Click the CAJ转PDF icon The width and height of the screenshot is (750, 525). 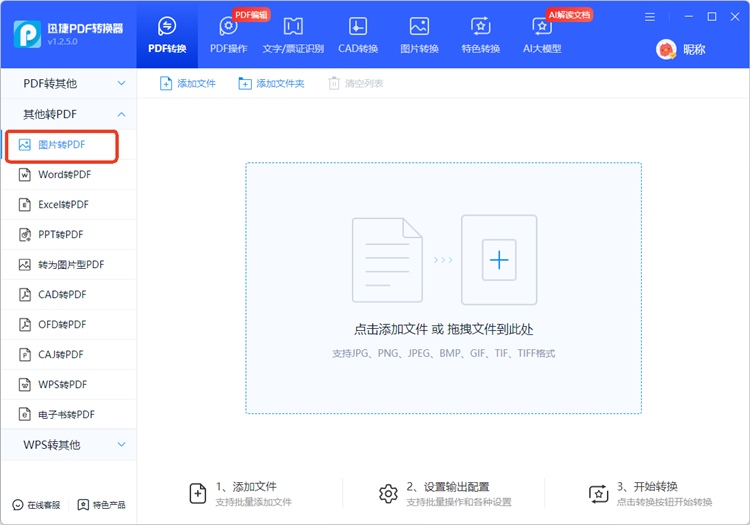click(x=25, y=355)
